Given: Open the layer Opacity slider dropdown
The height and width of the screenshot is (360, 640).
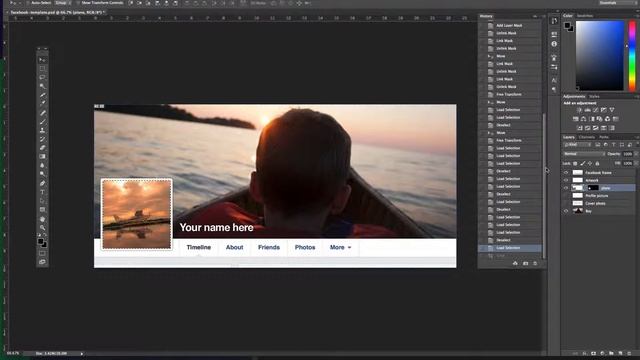Looking at the screenshot, I should click(636, 154).
